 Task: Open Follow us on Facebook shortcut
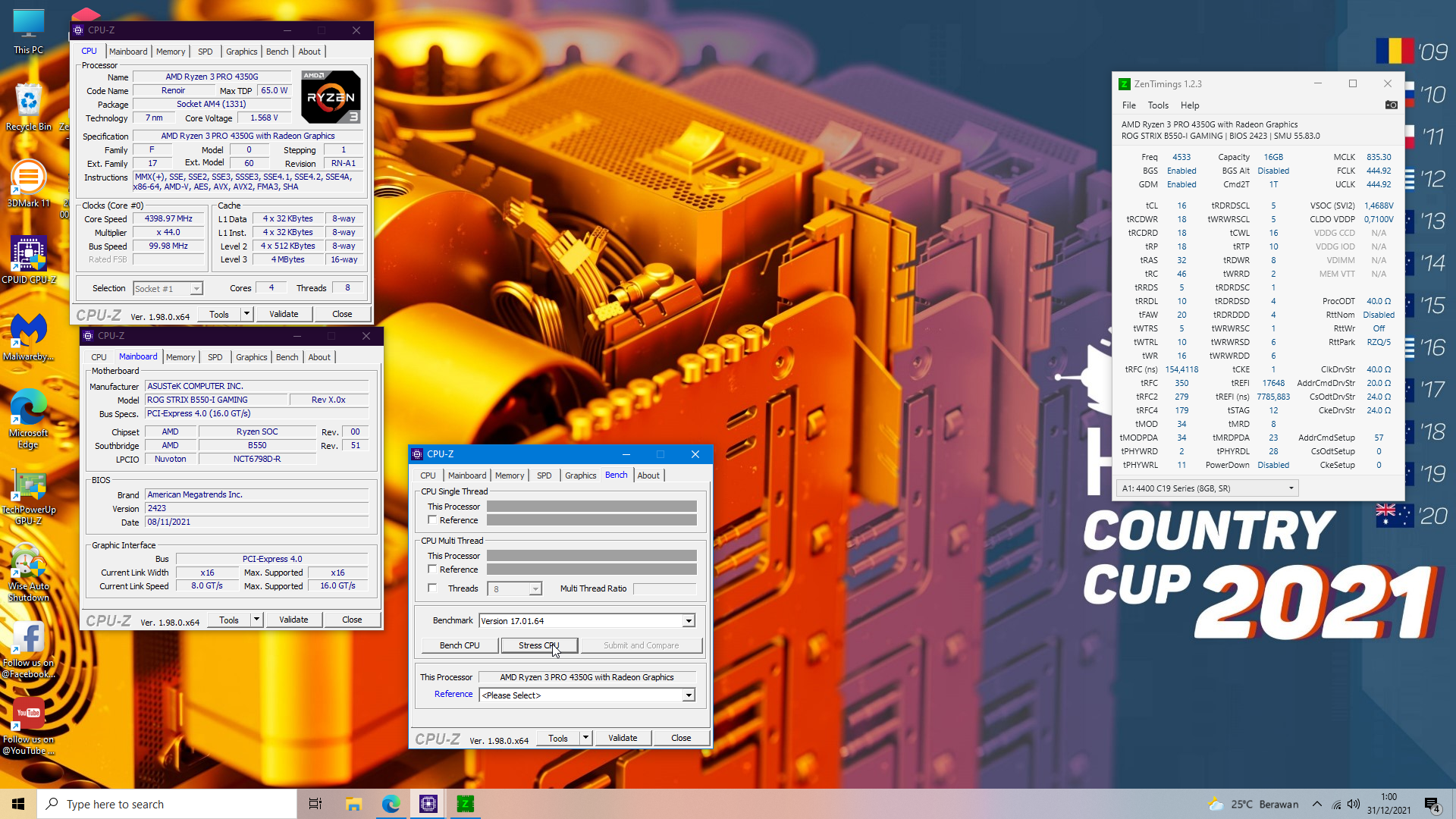(x=28, y=651)
